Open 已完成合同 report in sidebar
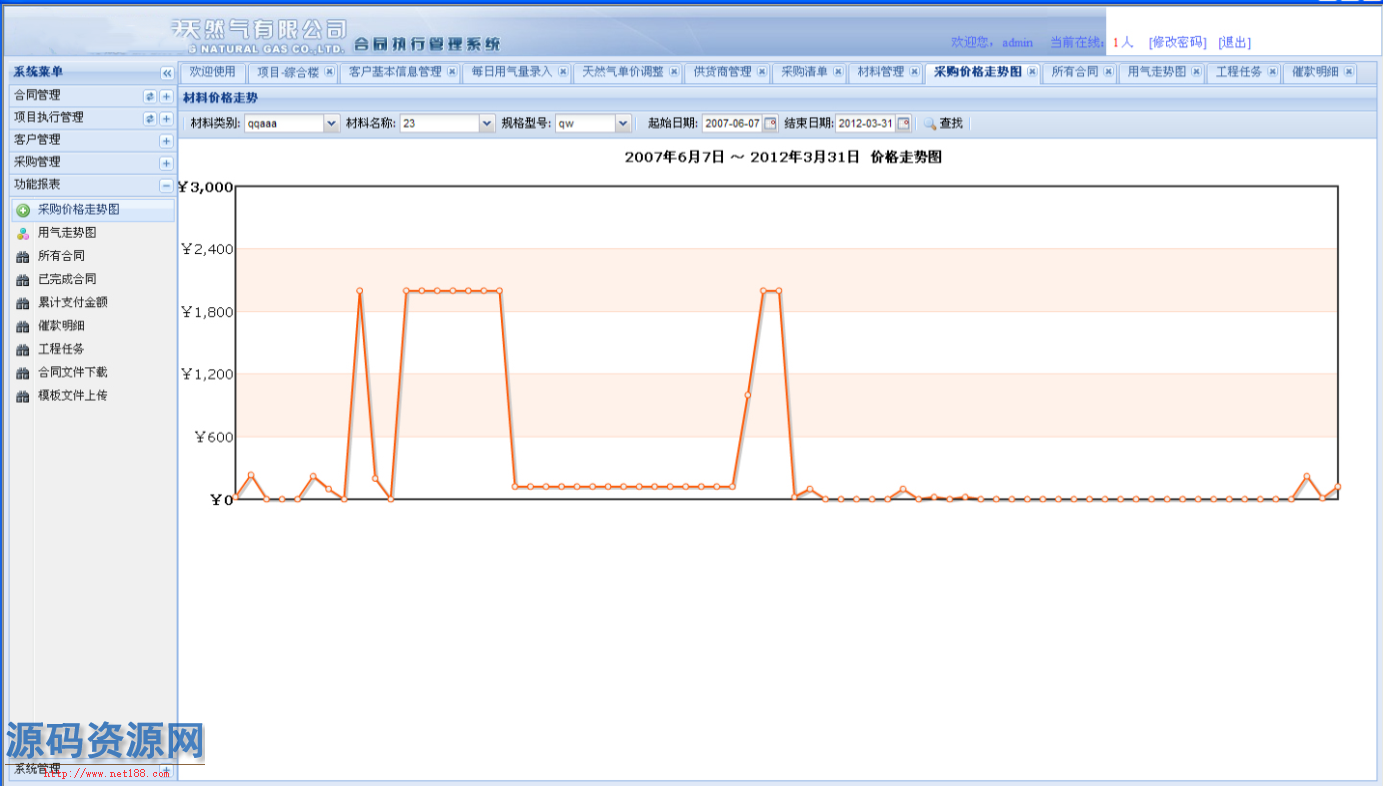Viewport: 1383px width, 786px height. (x=92, y=279)
